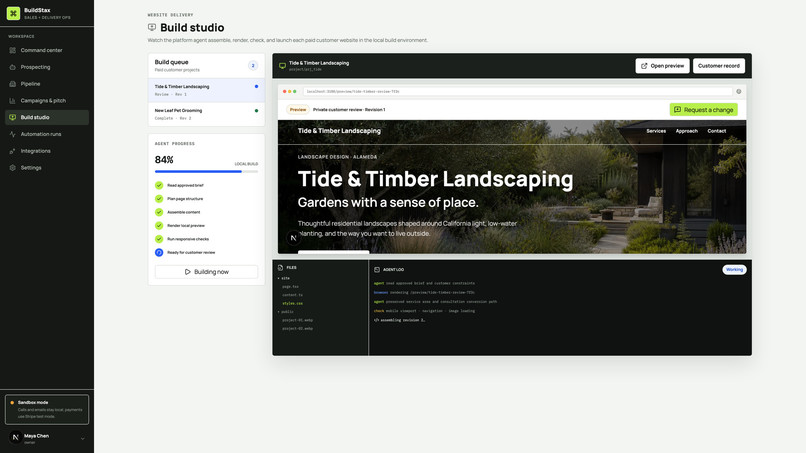Open styles.css in the Files tree

click(292, 303)
